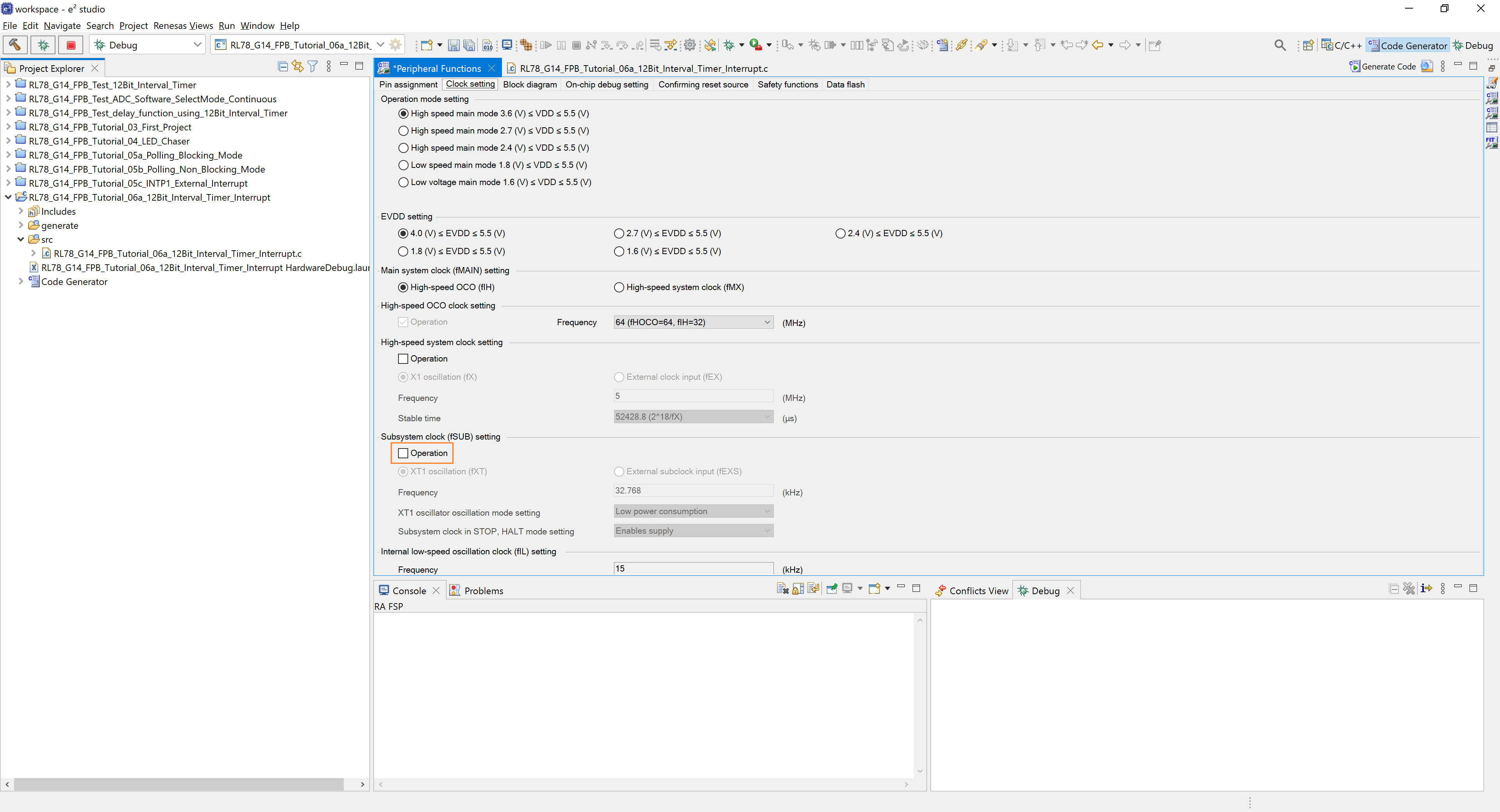Toggle Link with Editor in Project Explorer
Screen dimensions: 1500x812
298,66
